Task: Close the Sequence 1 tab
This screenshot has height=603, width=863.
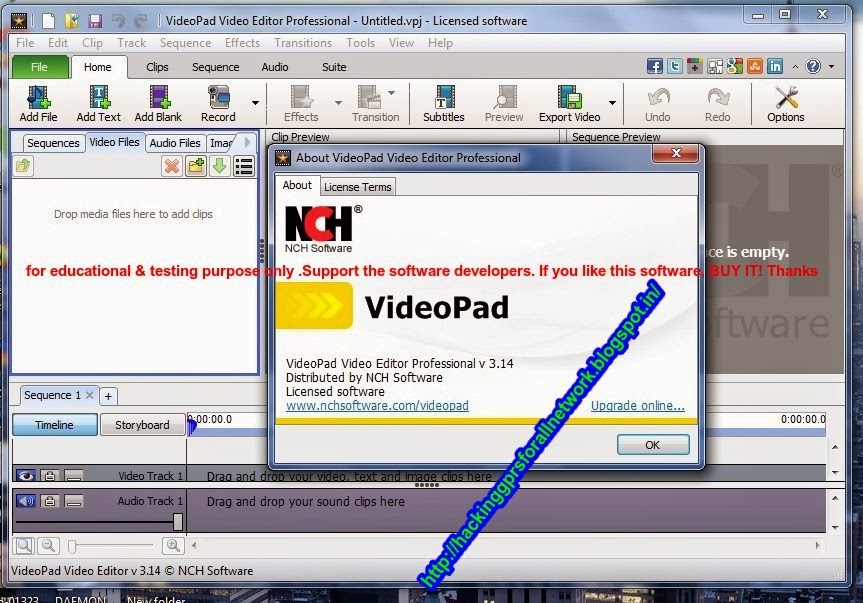Action: 89,394
